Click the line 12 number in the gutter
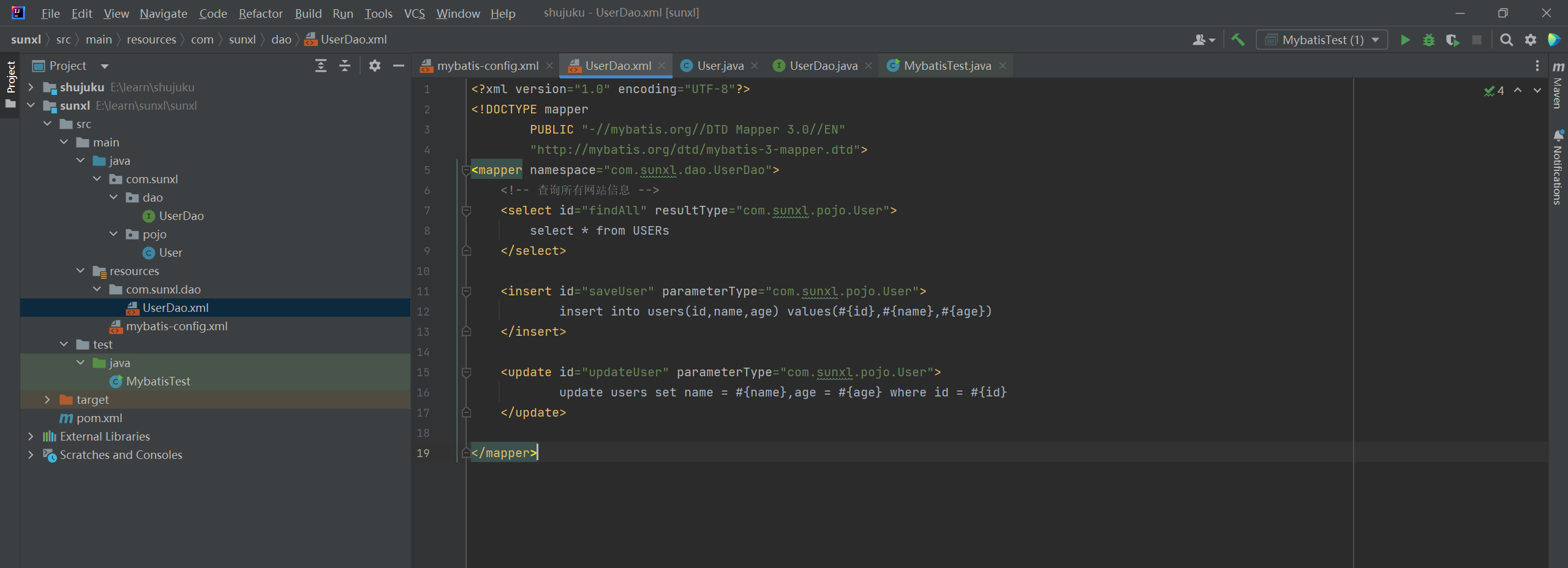1568x568 pixels. (x=423, y=312)
